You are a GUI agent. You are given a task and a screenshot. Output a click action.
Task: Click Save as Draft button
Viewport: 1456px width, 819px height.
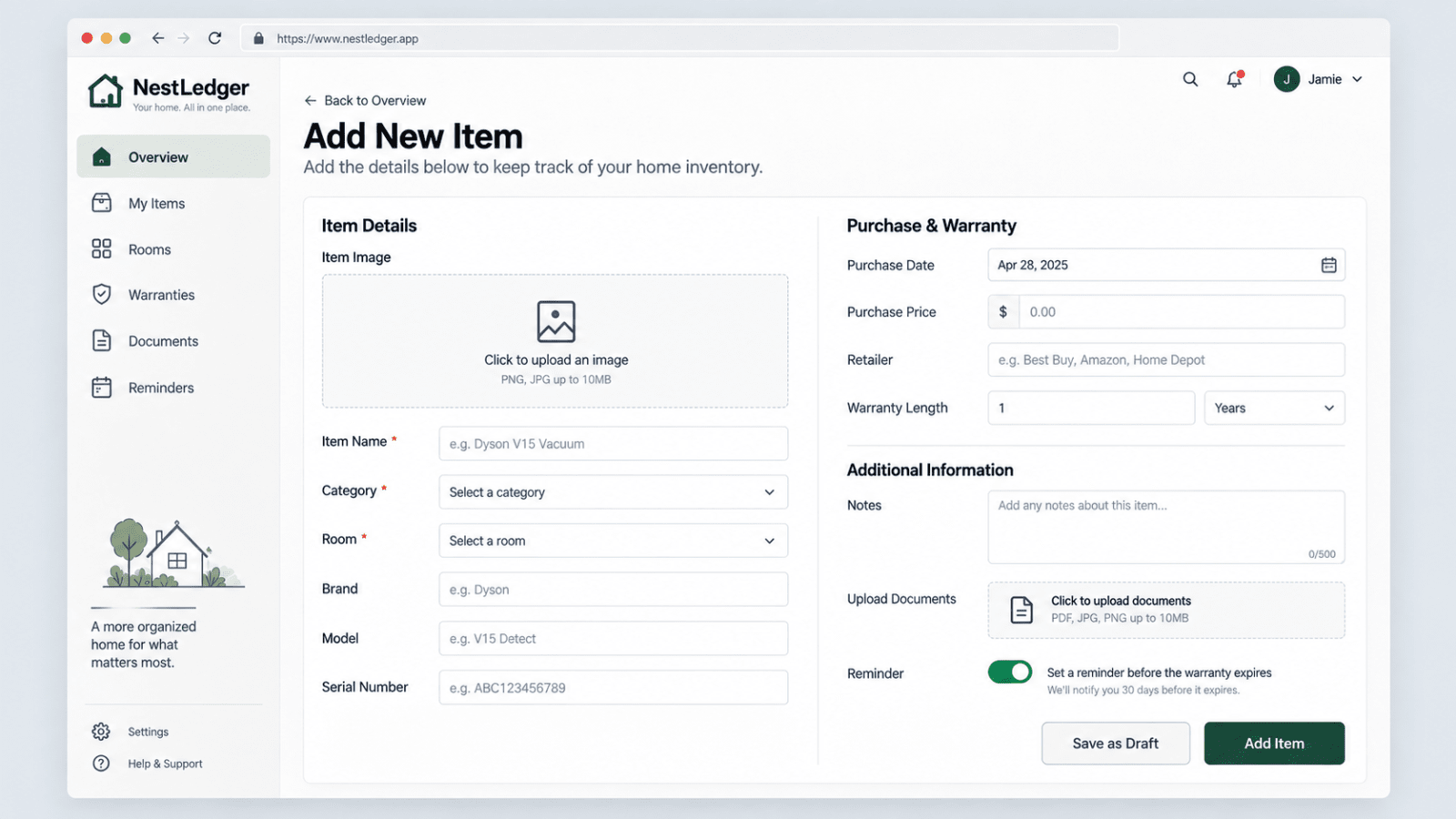click(1116, 743)
